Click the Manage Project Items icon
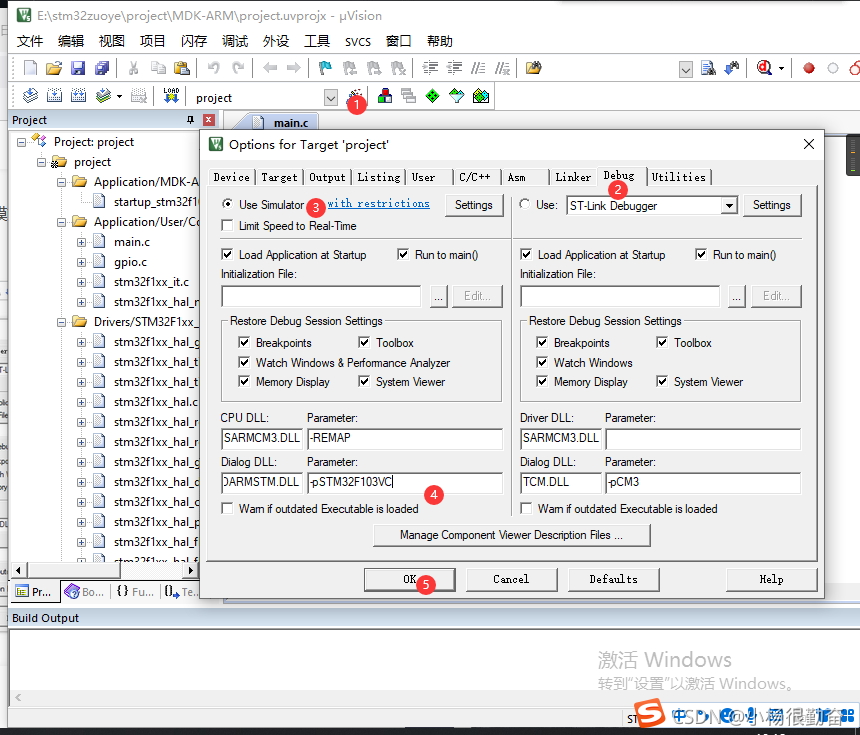Image resolution: width=860 pixels, height=735 pixels. coord(384,96)
